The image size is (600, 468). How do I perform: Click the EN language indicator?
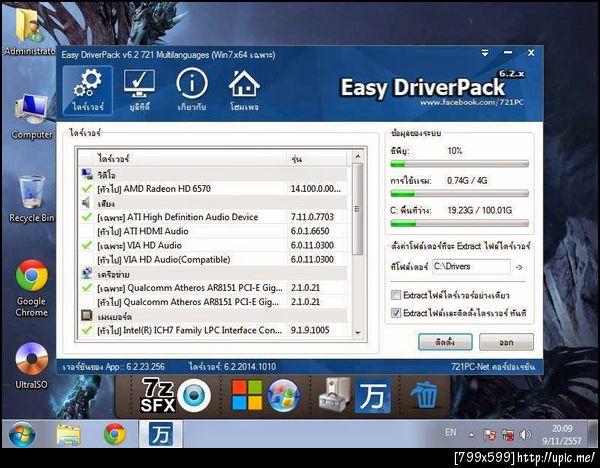pyautogui.click(x=451, y=432)
